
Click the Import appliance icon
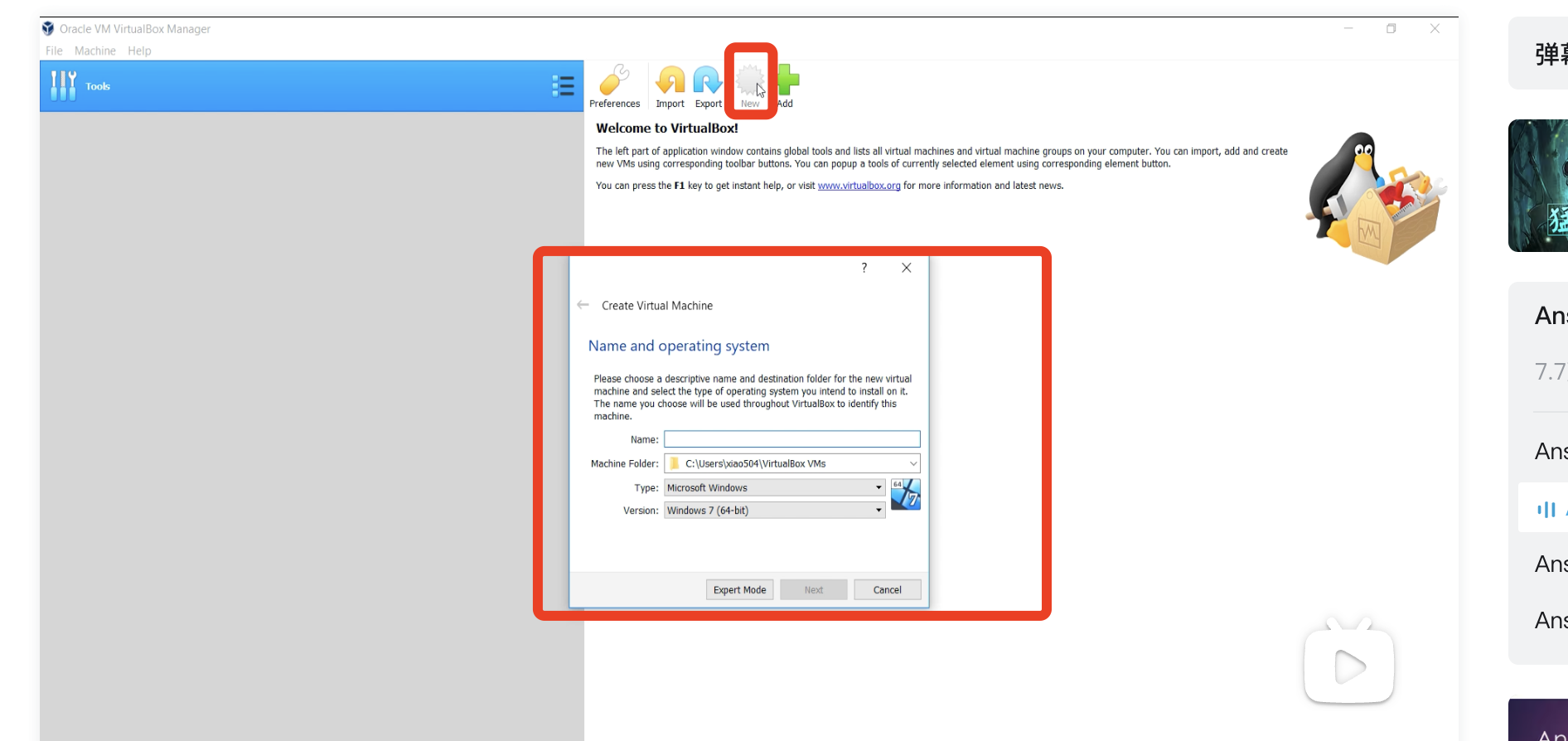[670, 86]
